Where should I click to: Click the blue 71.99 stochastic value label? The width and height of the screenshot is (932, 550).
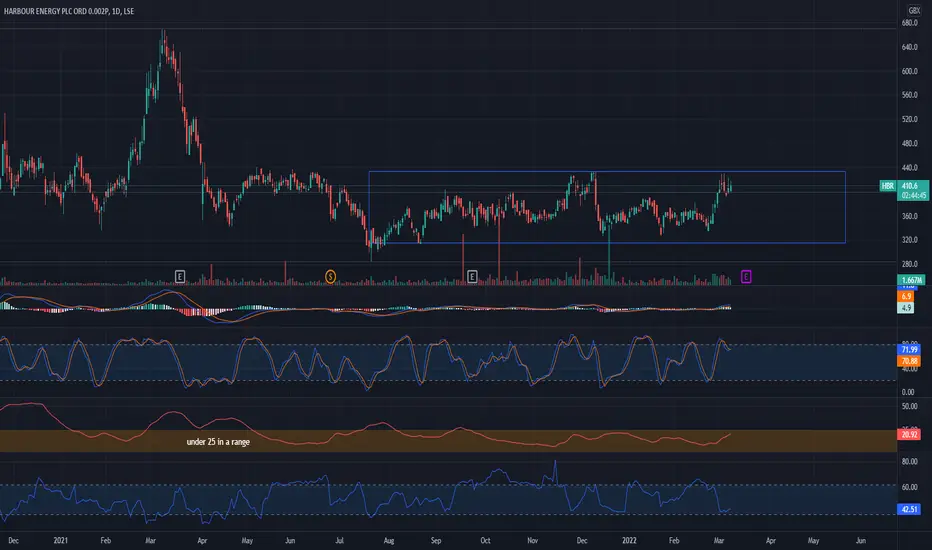(909, 350)
